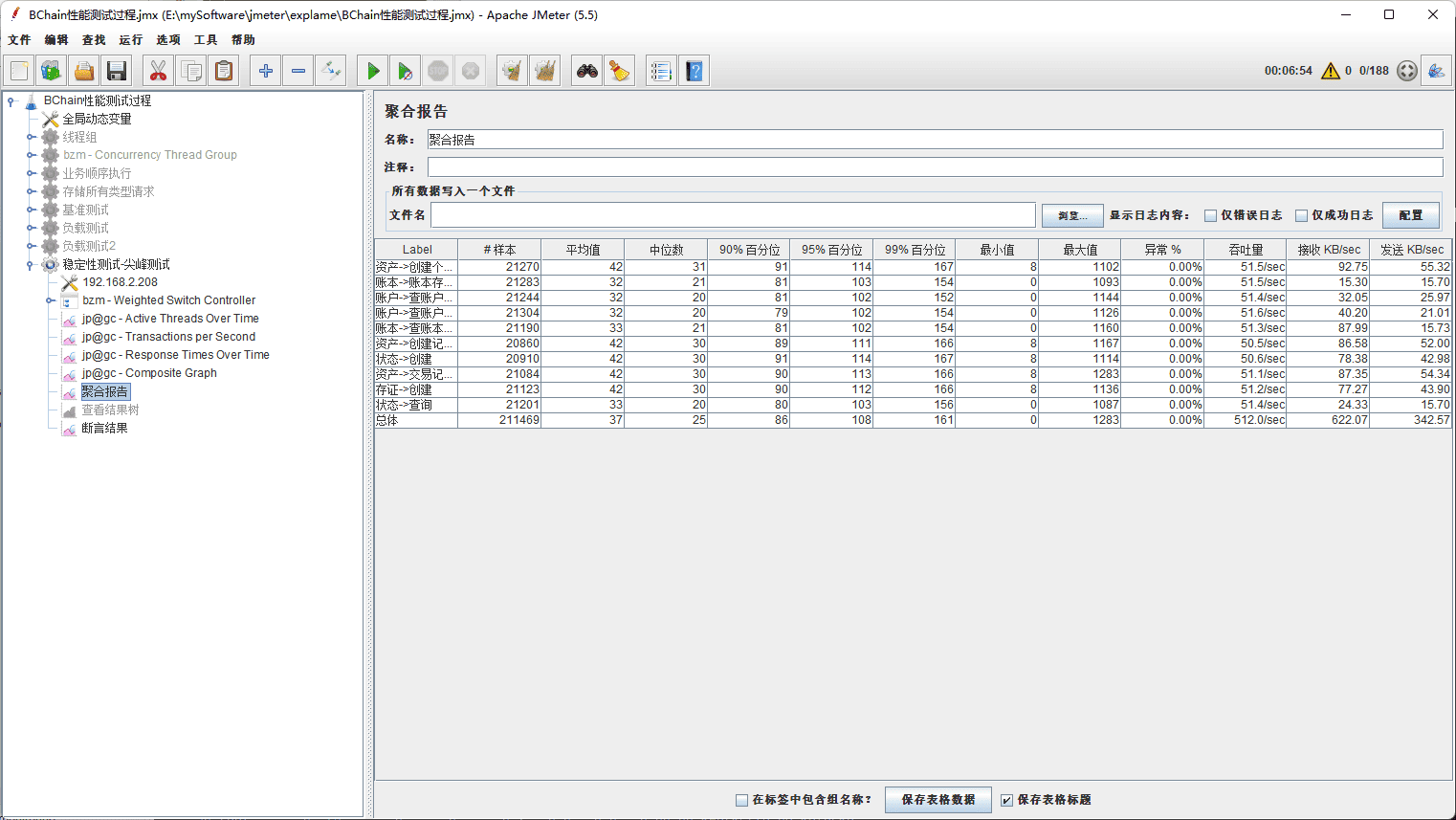Open the Function Helper list icon
Image resolution: width=1456 pixels, height=820 pixels.
pos(660,71)
